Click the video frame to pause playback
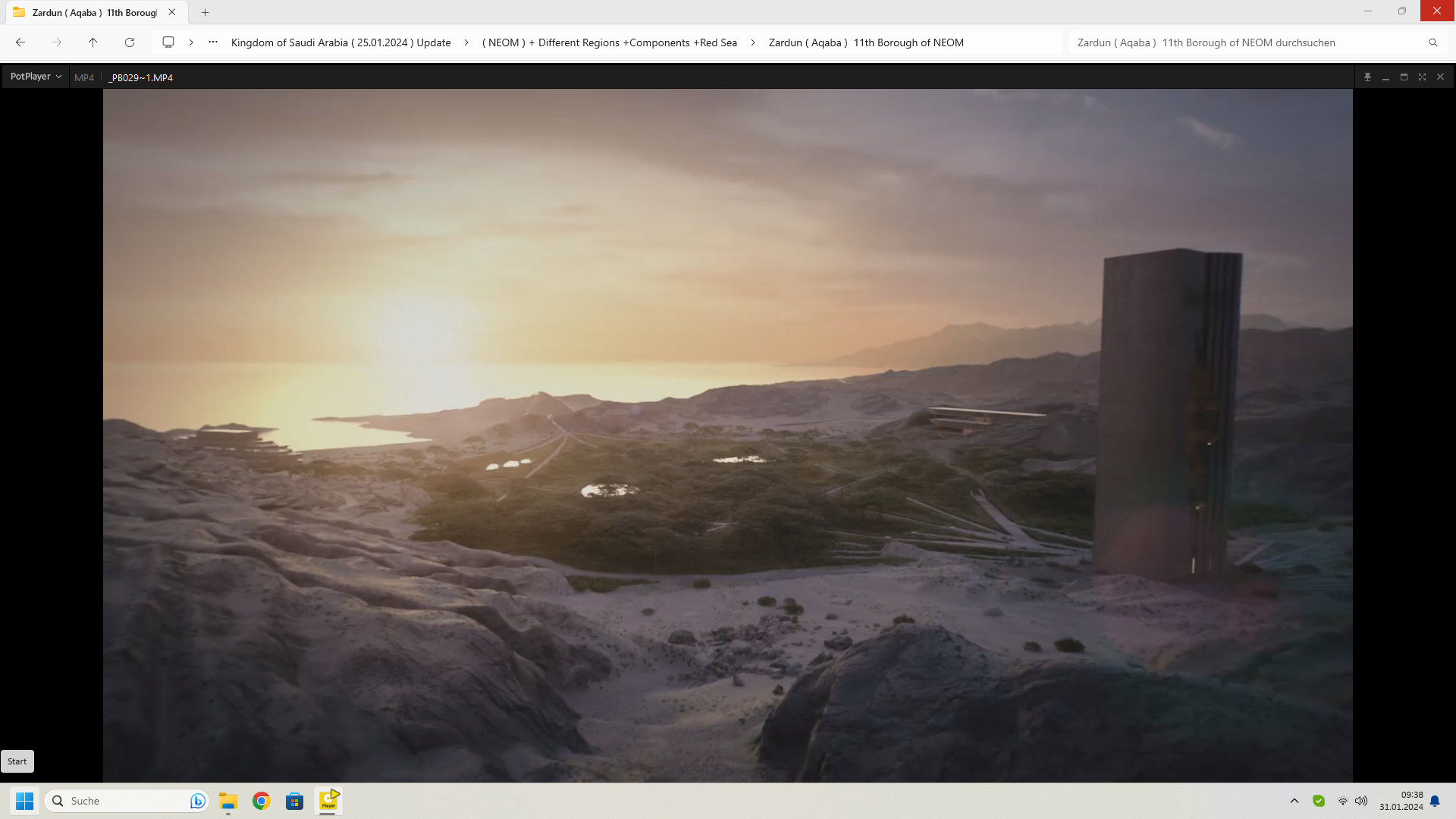This screenshot has width=1456, height=819. [x=728, y=435]
